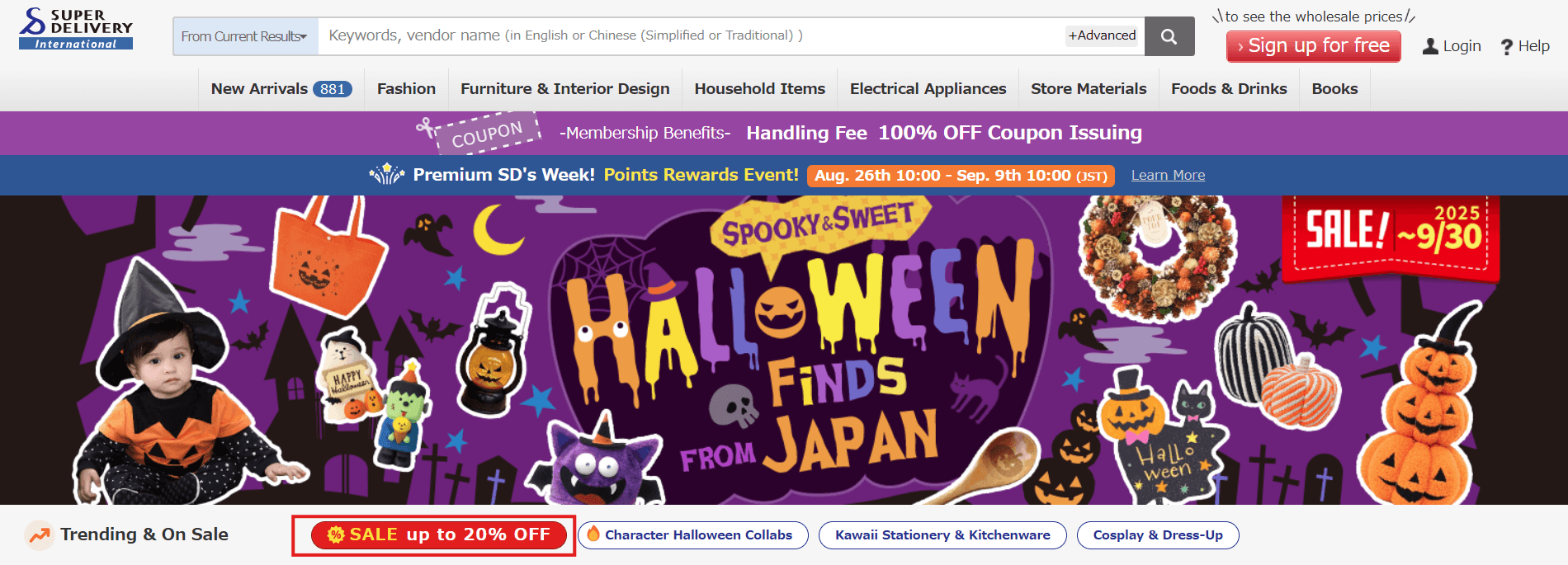Click the SALE up to 20% OFF button
The height and width of the screenshot is (565, 1568).
tap(438, 534)
